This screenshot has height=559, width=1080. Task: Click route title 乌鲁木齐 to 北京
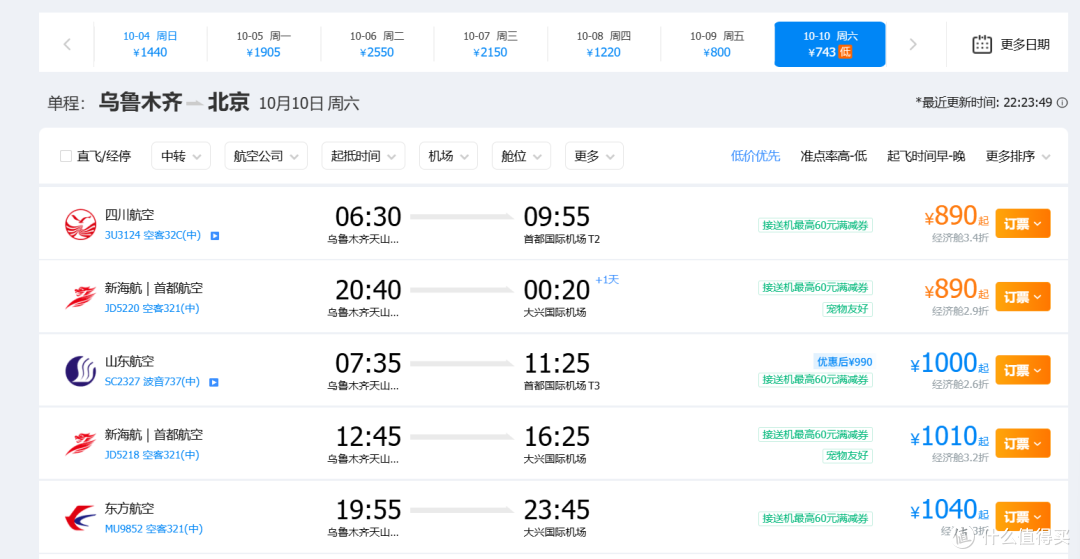pos(174,103)
